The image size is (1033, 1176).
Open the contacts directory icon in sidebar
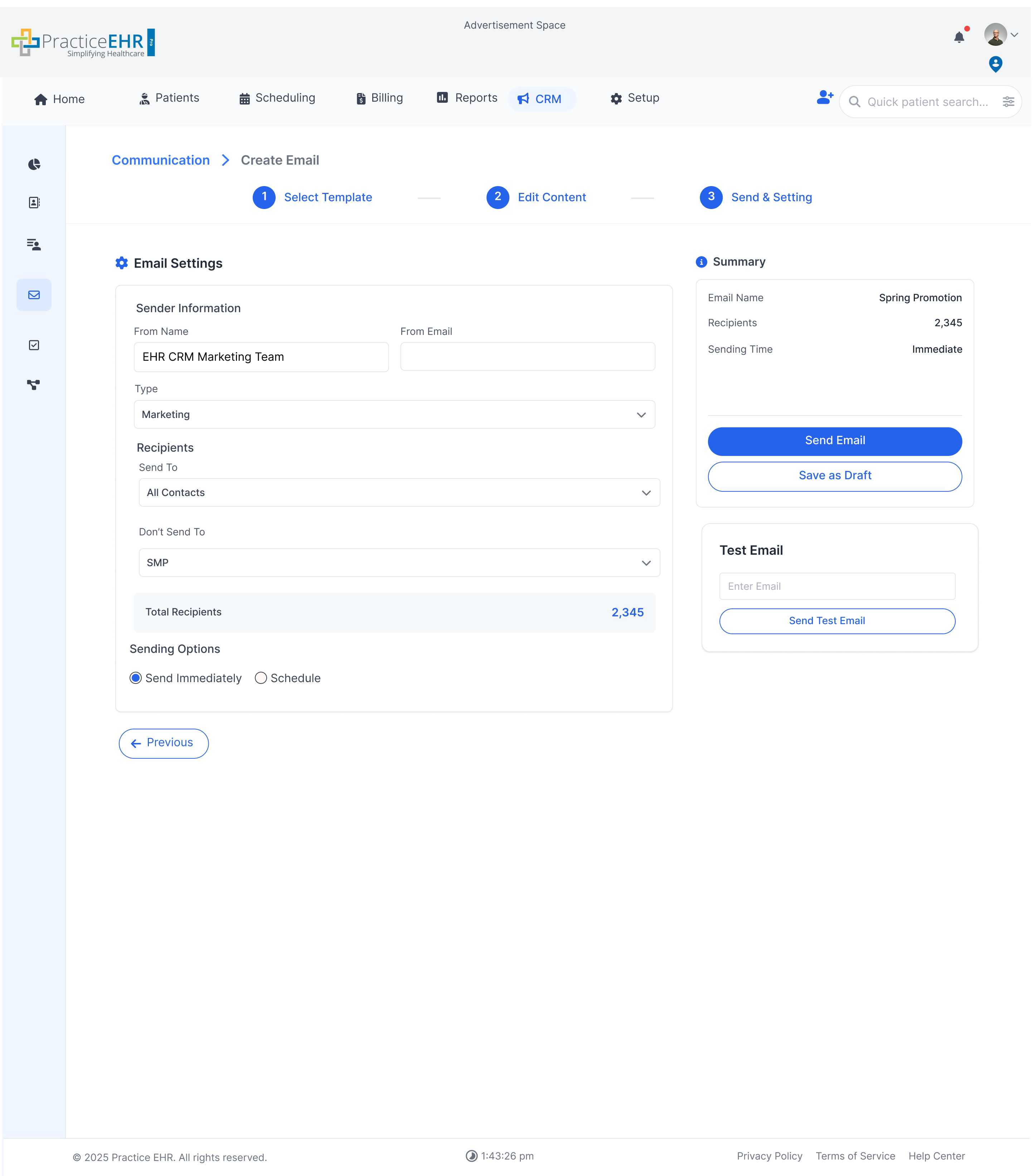point(34,202)
